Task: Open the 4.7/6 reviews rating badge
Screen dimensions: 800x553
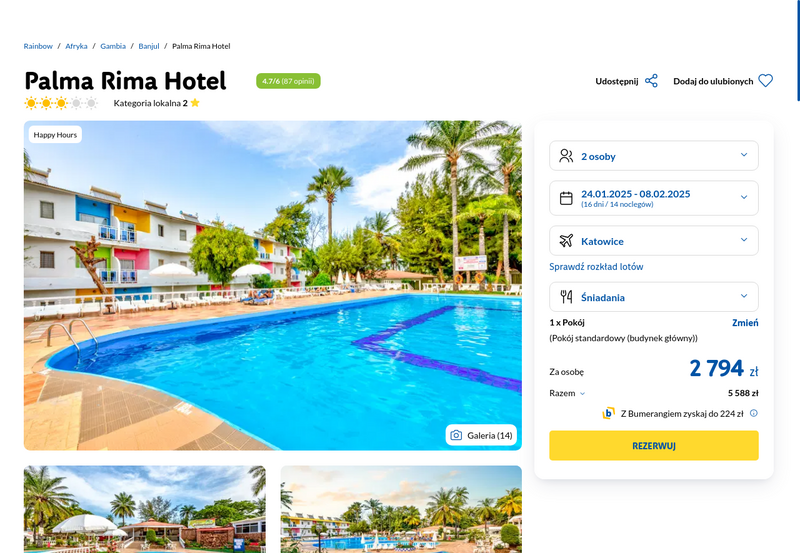Action: click(288, 81)
